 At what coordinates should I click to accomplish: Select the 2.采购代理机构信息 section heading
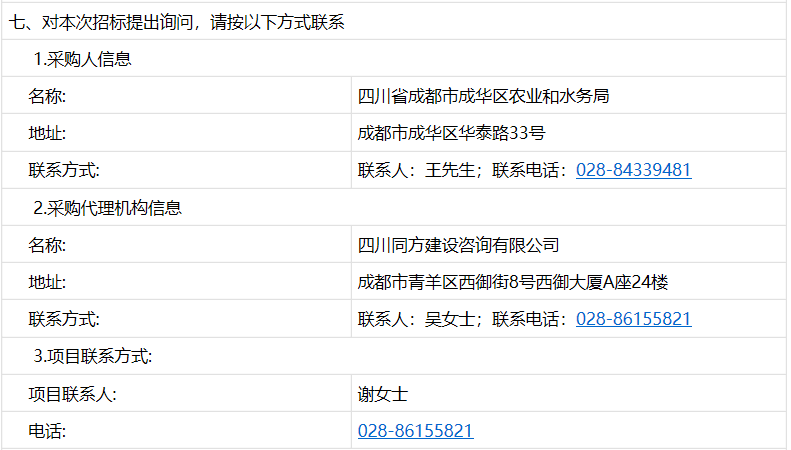[107, 208]
